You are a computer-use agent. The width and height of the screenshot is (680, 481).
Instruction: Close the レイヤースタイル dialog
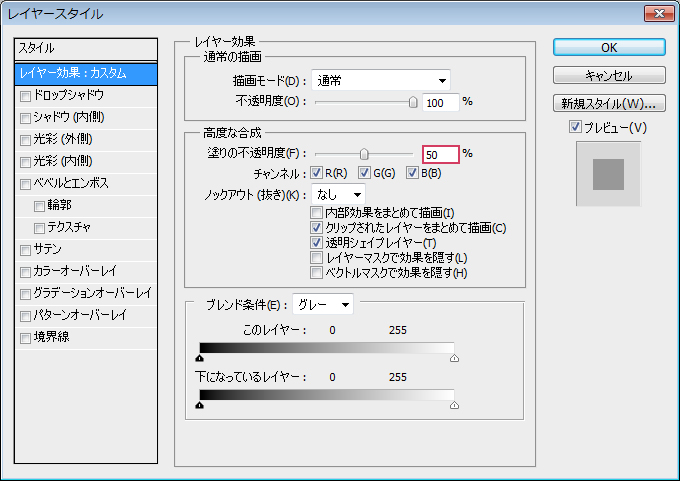pyautogui.click(x=659, y=13)
